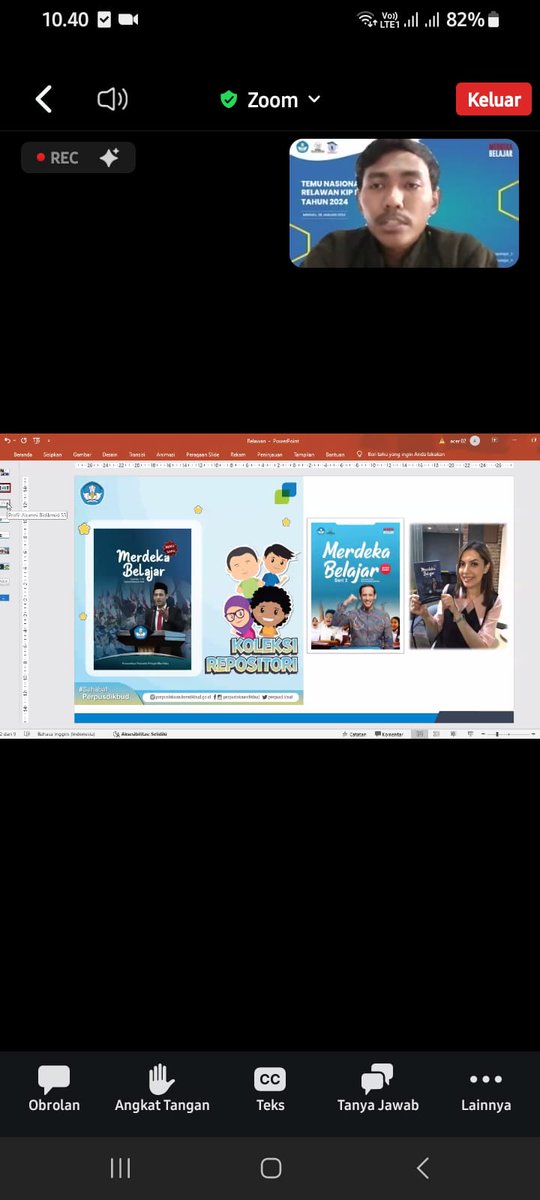Viewport: 540px width, 1200px height.
Task: Tap the Android home button
Action: tap(270, 1168)
